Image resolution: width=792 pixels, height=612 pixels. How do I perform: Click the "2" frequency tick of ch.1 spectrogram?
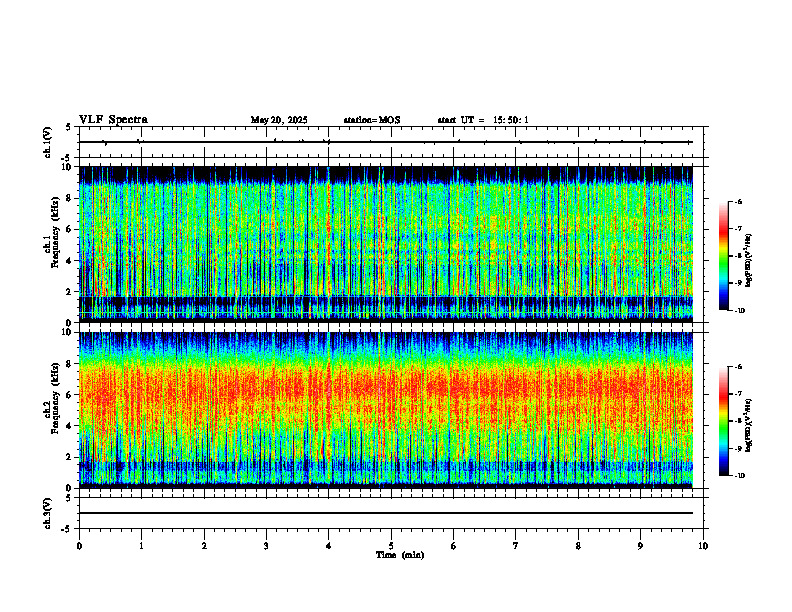(x=70, y=291)
